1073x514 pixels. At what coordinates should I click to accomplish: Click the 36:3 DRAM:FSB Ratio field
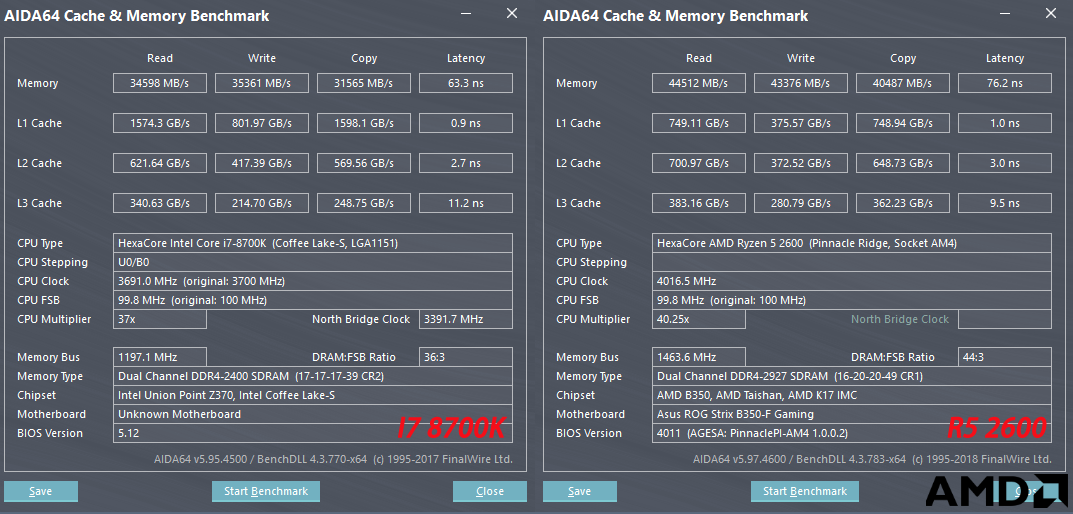[465, 357]
